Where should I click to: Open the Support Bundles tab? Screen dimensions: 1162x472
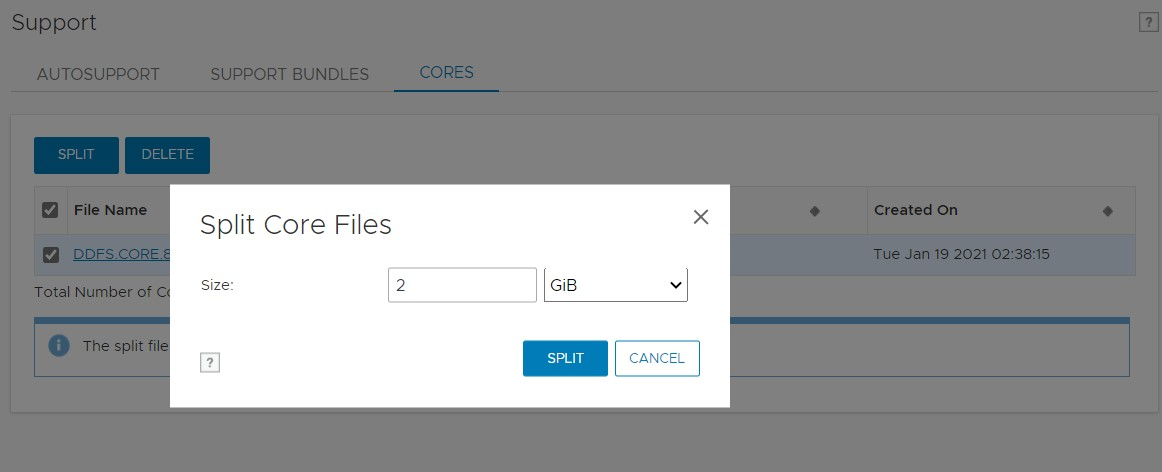point(289,74)
